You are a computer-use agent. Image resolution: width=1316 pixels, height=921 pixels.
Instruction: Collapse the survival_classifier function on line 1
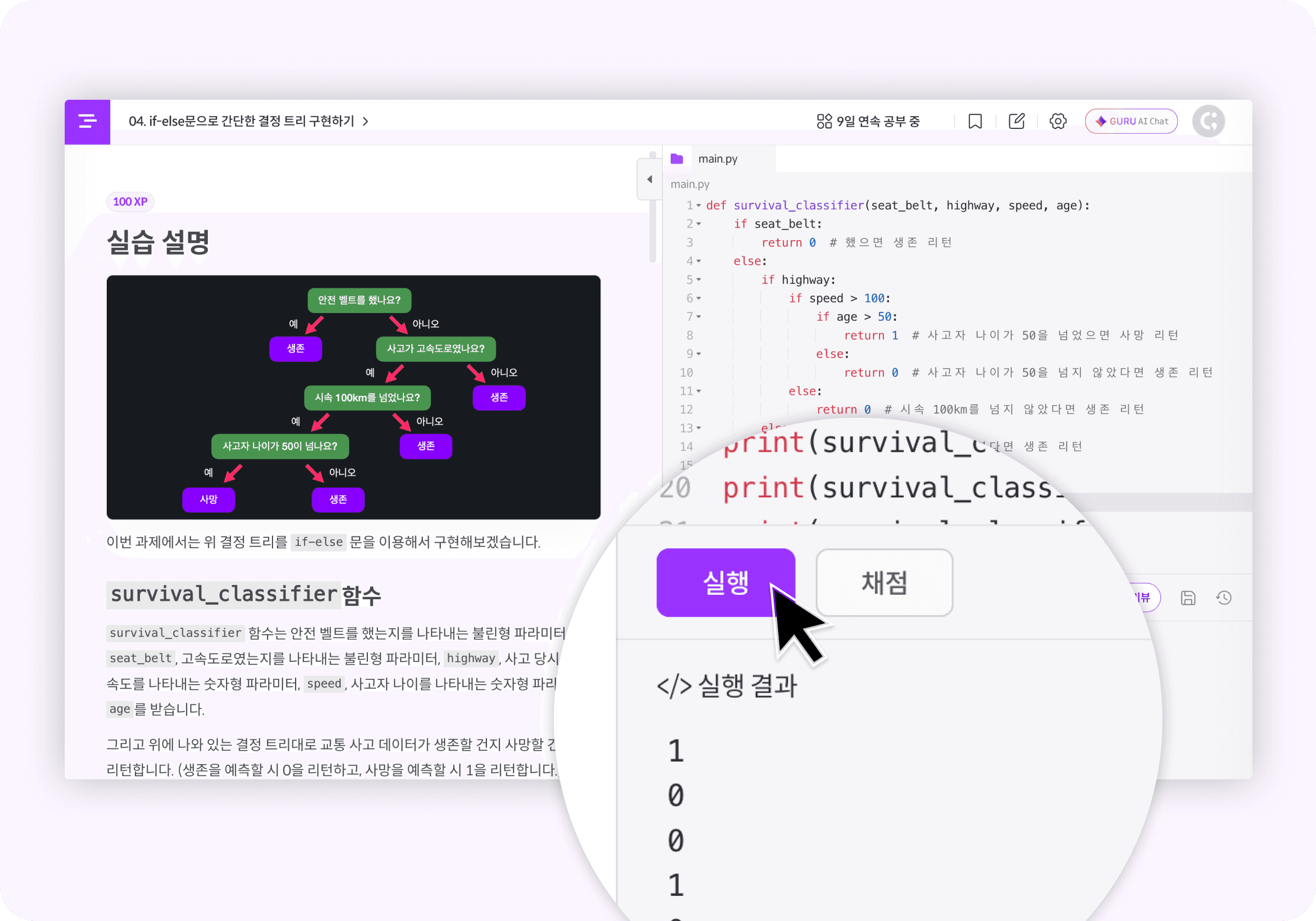click(699, 205)
